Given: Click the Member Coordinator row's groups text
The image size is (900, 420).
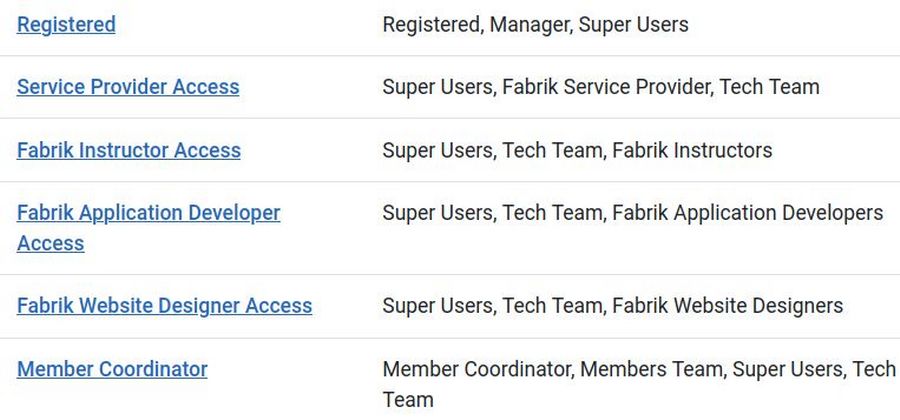Looking at the screenshot, I should coord(638,370).
